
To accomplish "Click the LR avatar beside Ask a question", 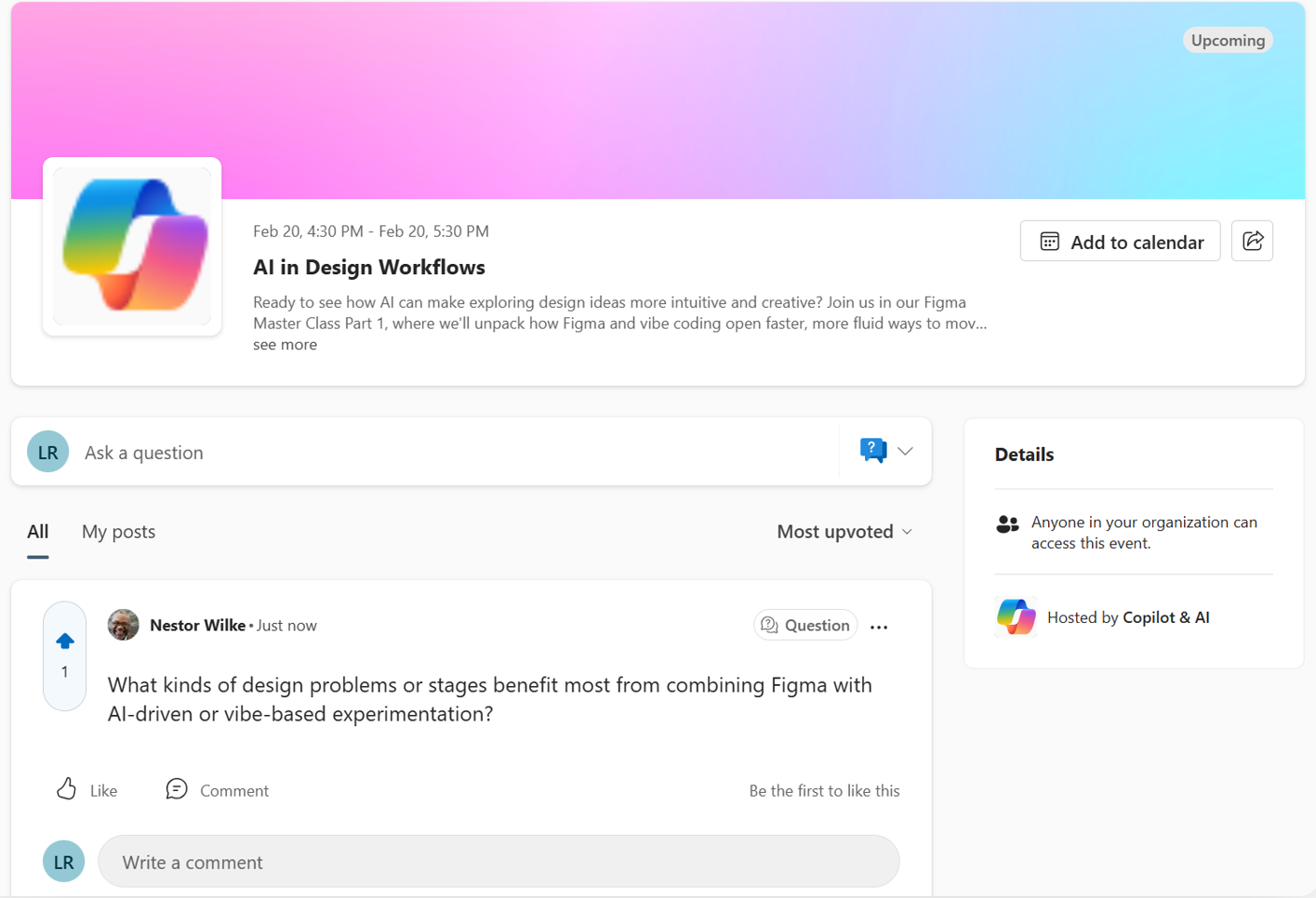I will click(47, 451).
